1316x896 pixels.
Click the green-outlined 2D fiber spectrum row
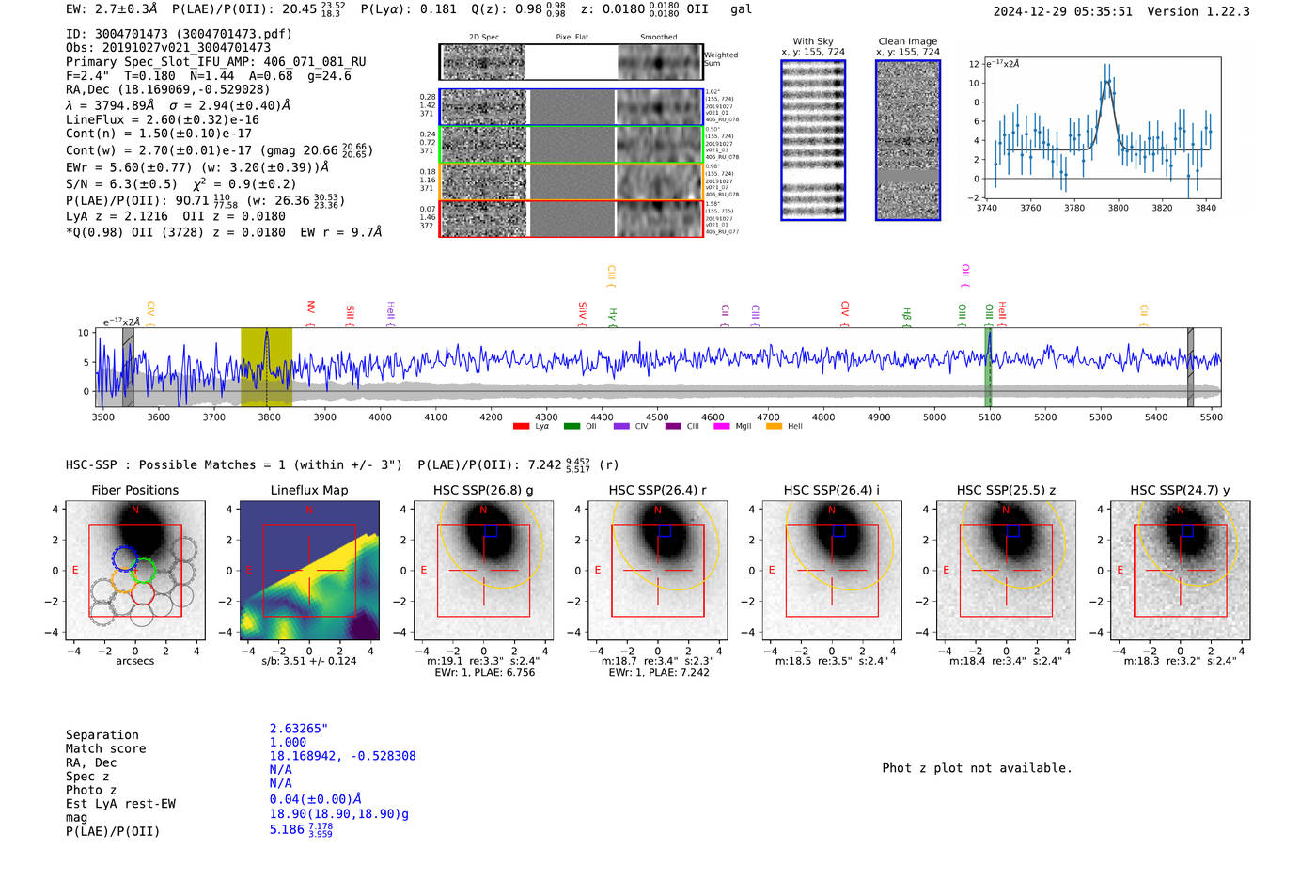571,144
